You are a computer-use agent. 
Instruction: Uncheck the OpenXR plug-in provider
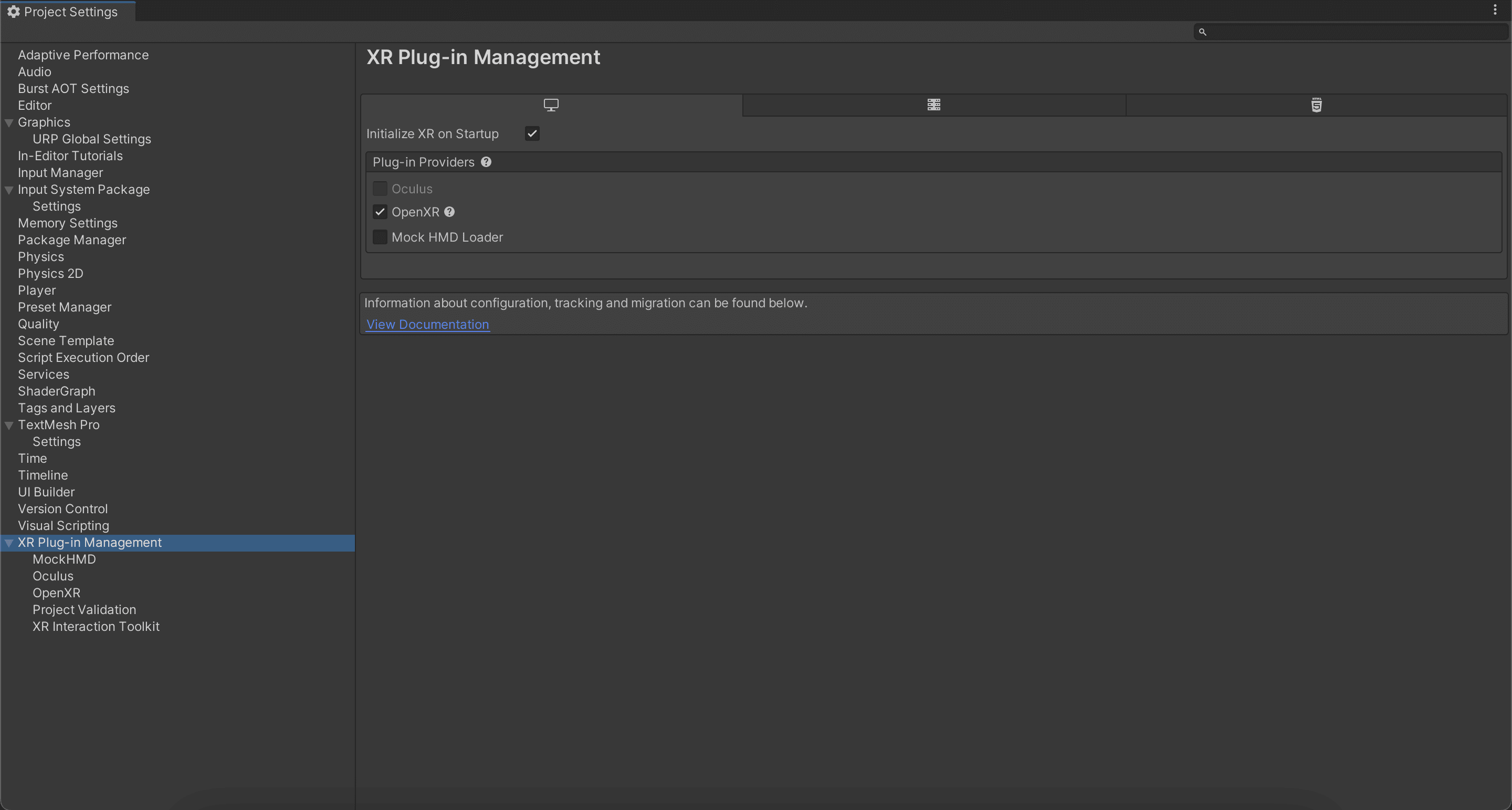coord(380,212)
